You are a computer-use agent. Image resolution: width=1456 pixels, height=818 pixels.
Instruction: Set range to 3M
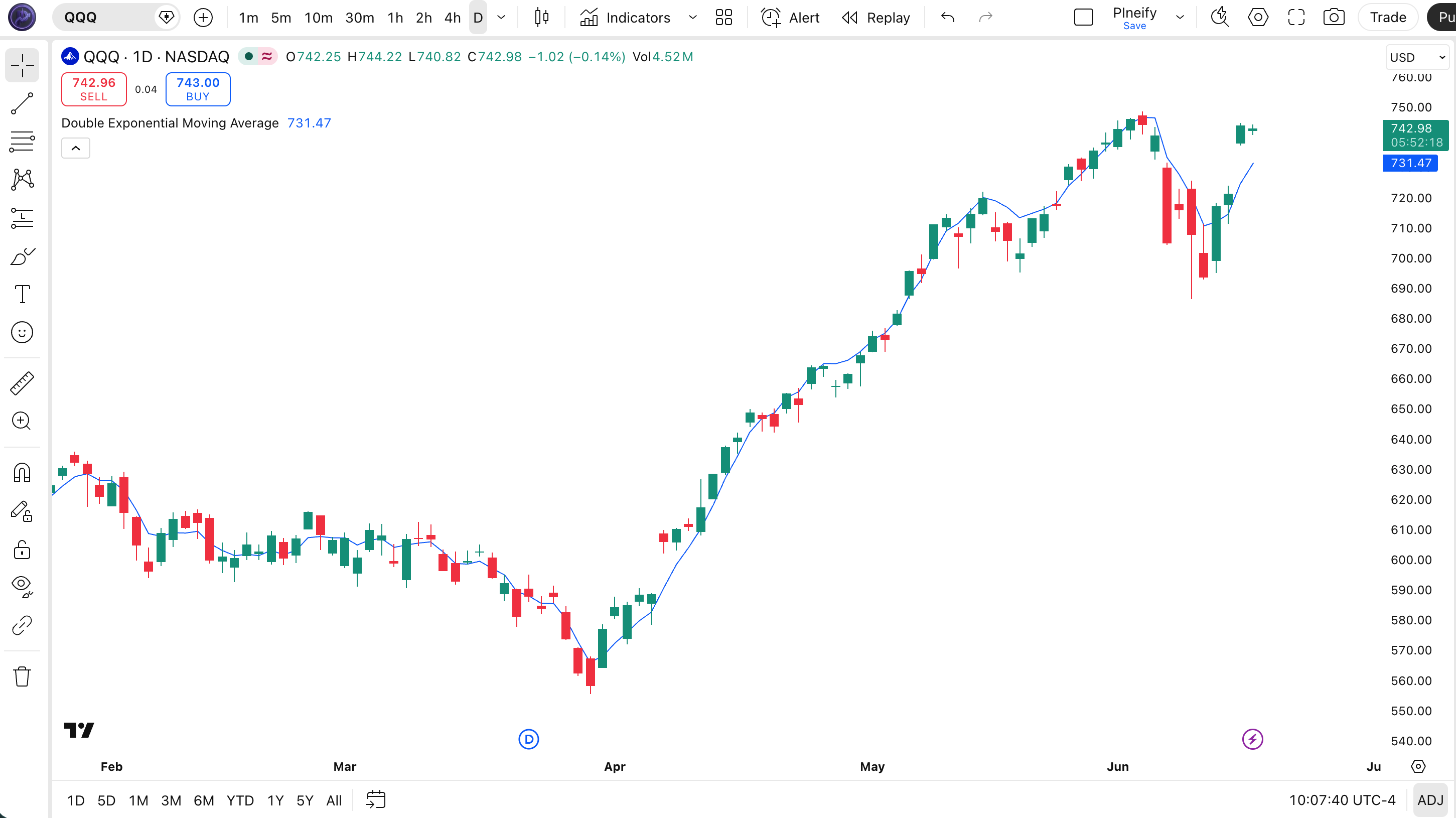[x=171, y=800]
